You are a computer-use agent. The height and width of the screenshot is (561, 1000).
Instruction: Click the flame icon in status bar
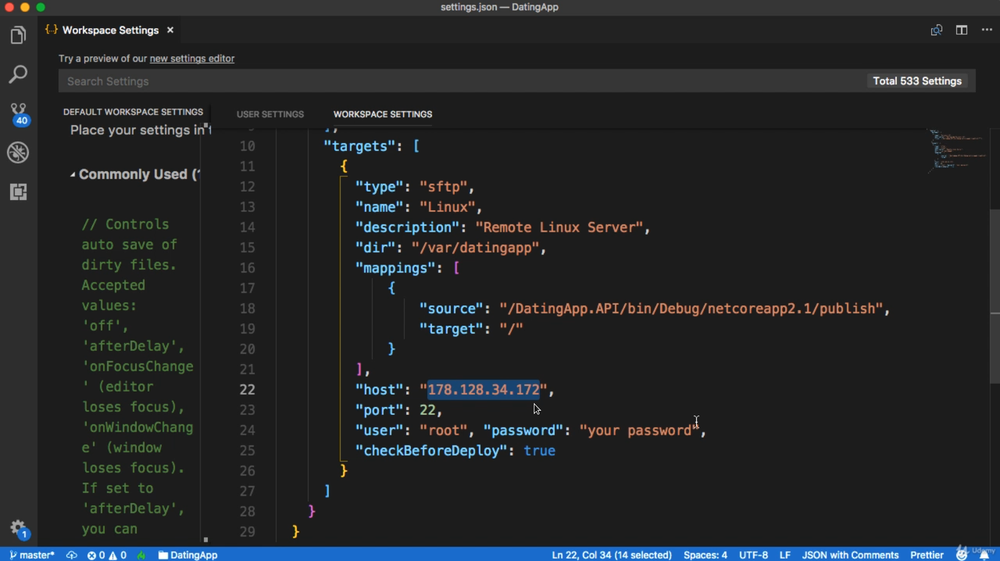coord(141,555)
